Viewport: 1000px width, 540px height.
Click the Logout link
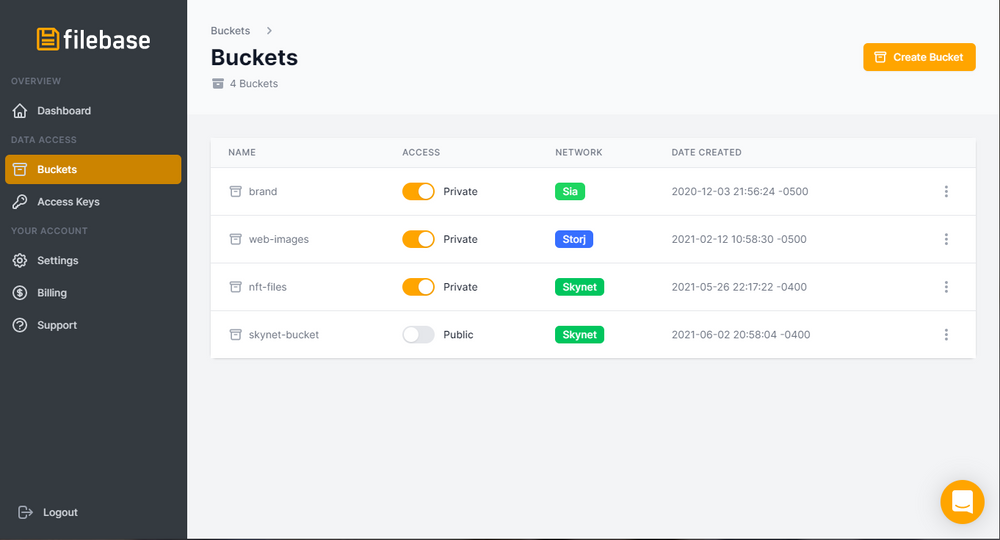(x=60, y=513)
